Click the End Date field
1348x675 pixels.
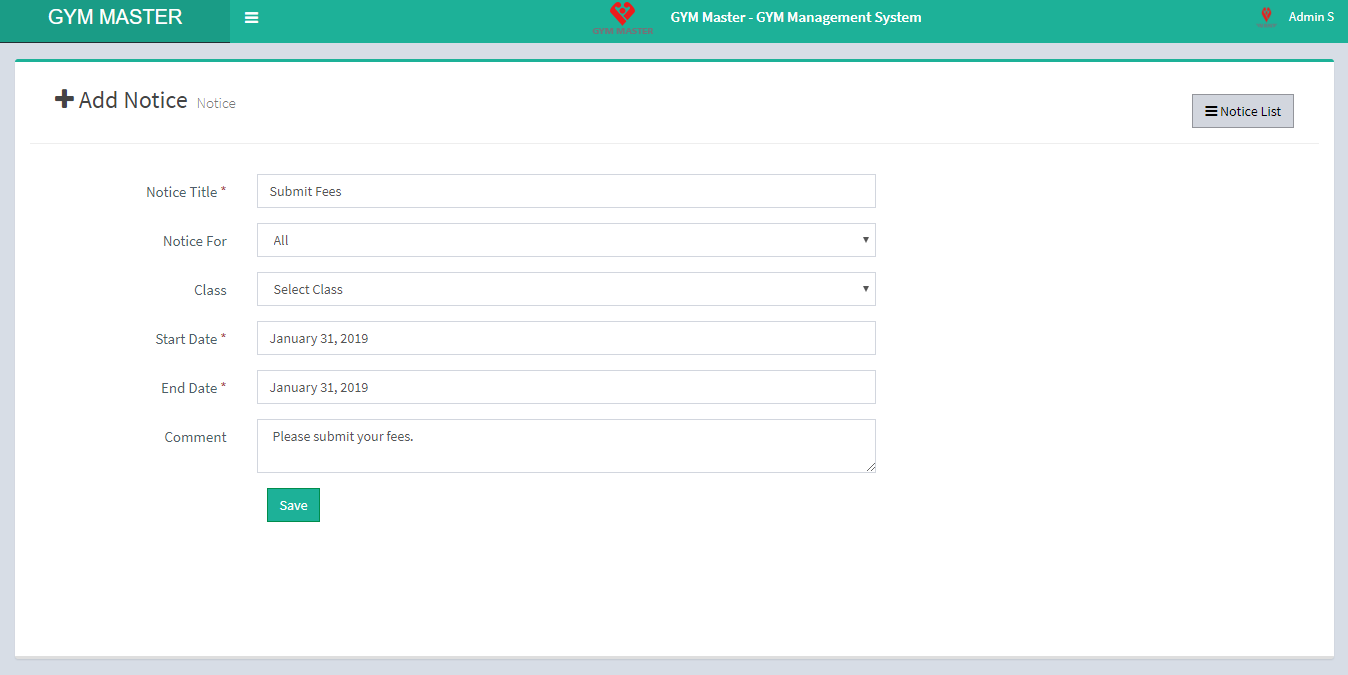pyautogui.click(x=566, y=387)
